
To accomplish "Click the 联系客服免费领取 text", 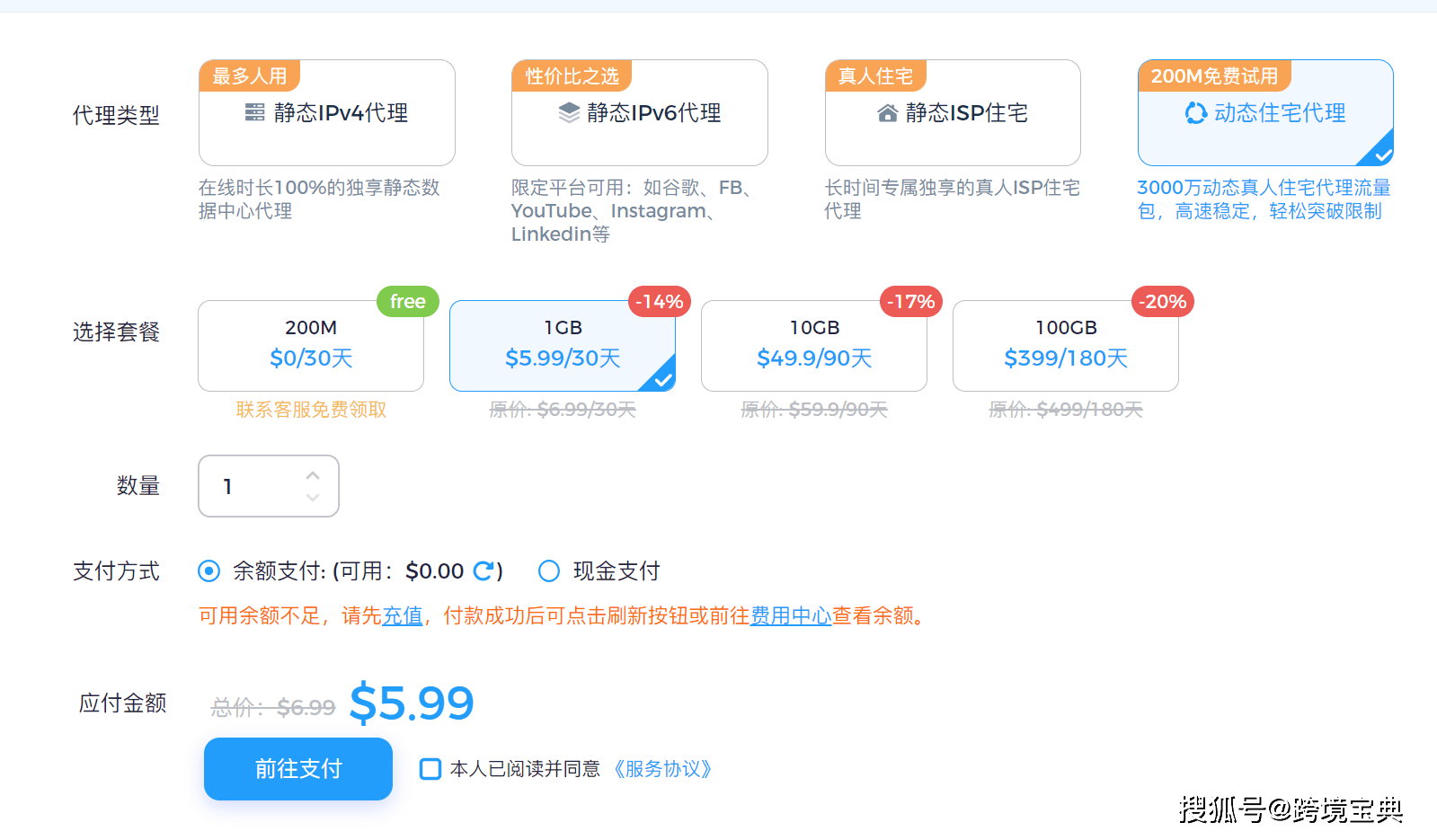I will pyautogui.click(x=311, y=410).
